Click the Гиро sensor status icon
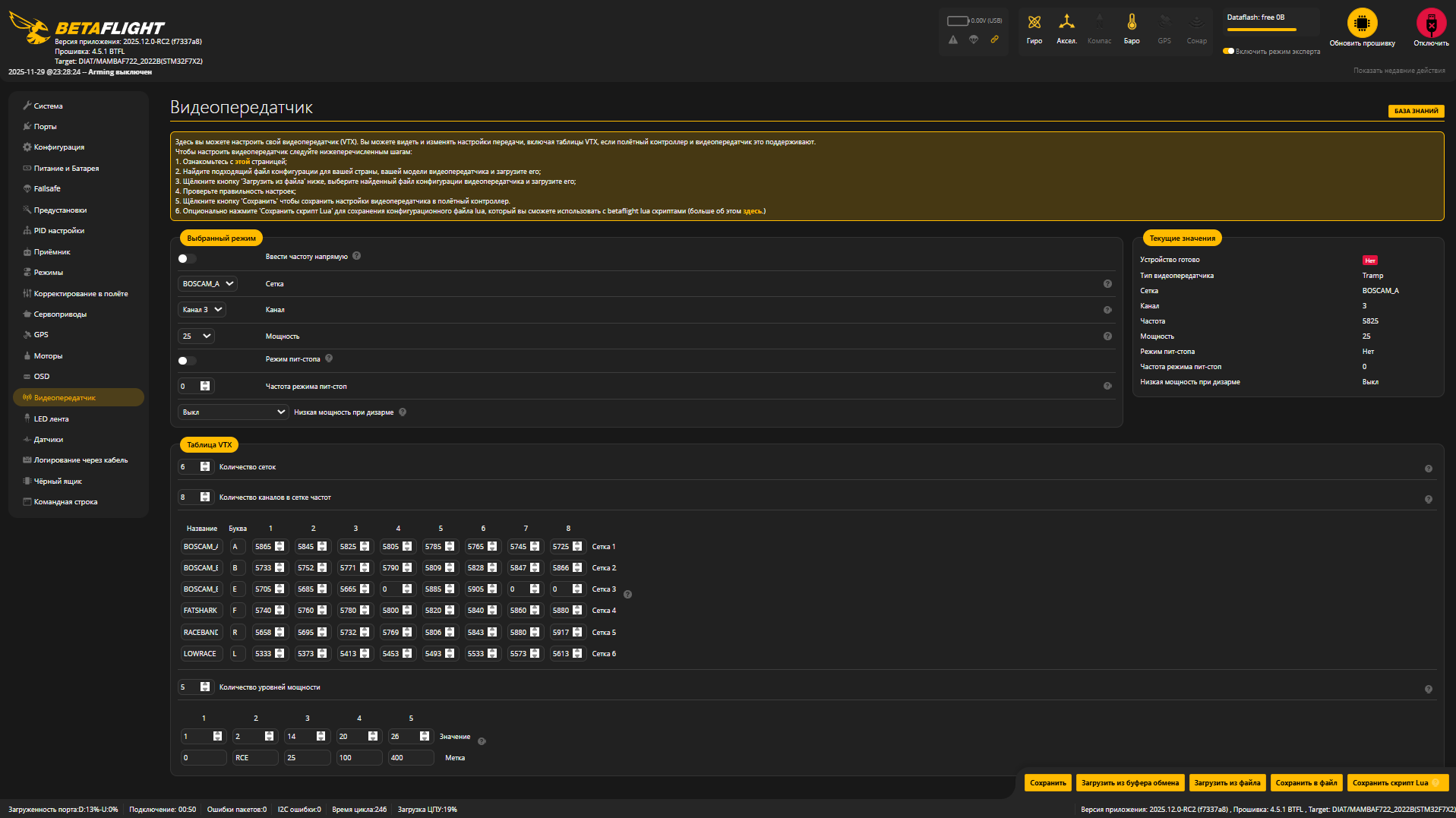 point(1034,23)
